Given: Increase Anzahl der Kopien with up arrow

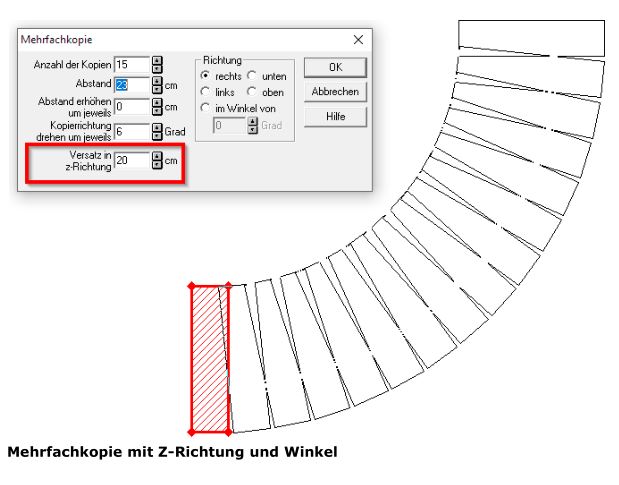Looking at the screenshot, I should tap(157, 61).
